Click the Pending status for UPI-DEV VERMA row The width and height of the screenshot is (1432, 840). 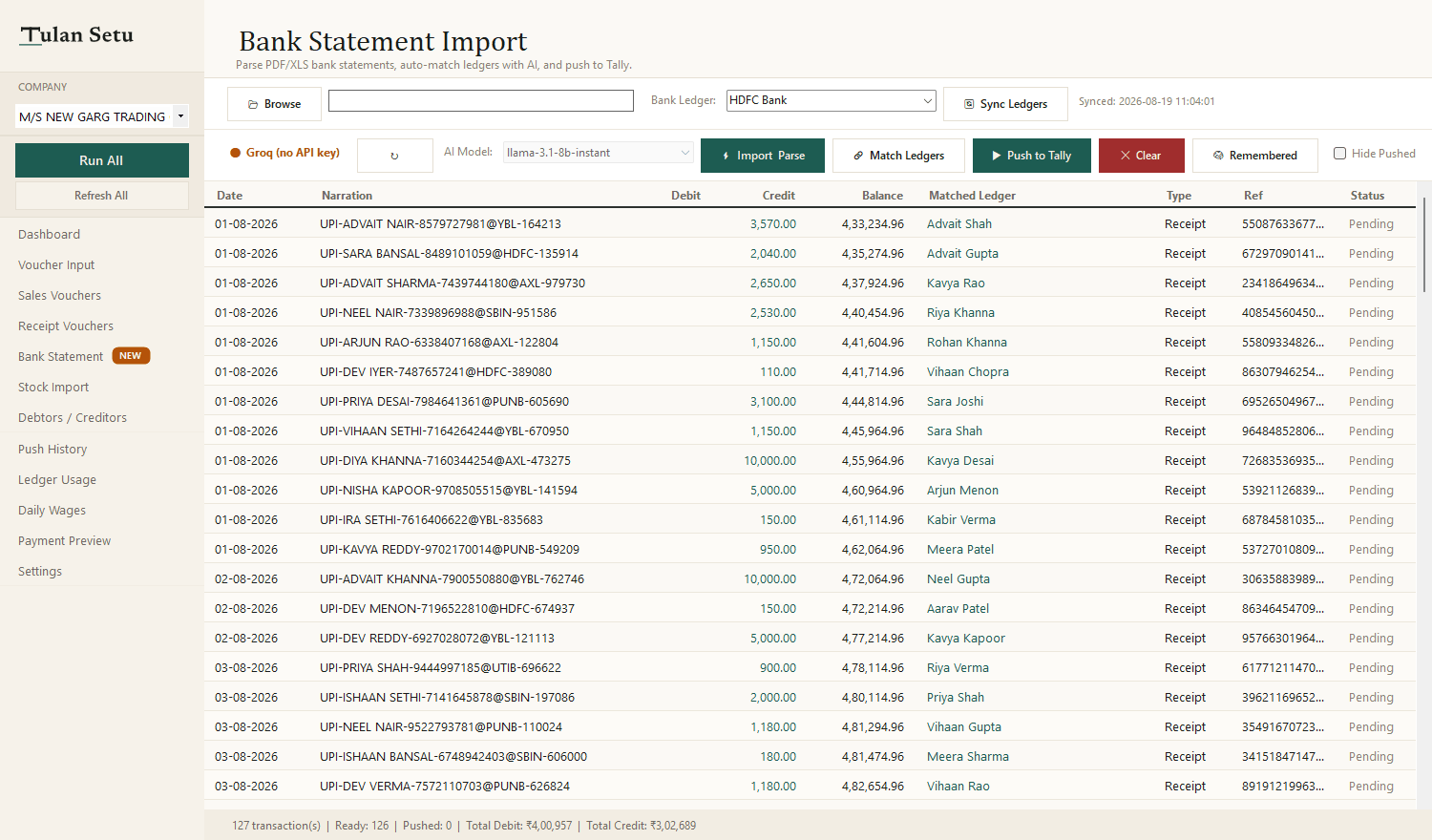pyautogui.click(x=1371, y=787)
